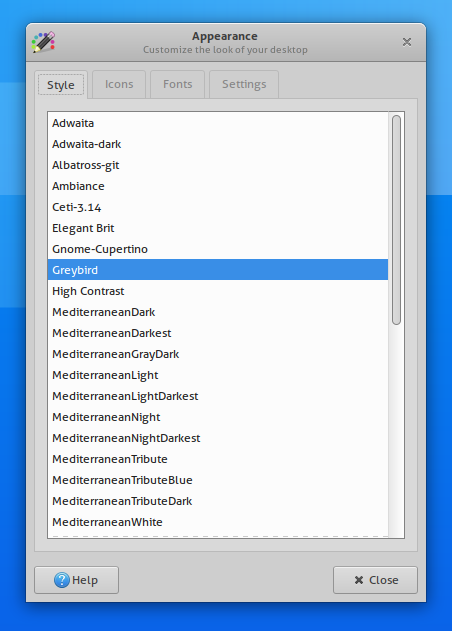Select Ceti-3.14 from the list
The width and height of the screenshot is (452, 631).
218,207
